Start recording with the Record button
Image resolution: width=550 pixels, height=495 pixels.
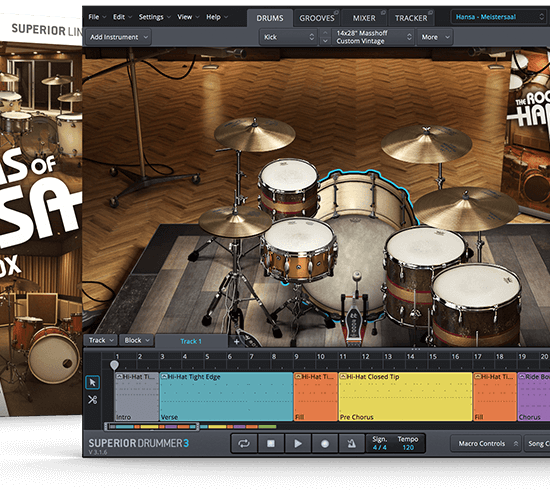click(325, 444)
